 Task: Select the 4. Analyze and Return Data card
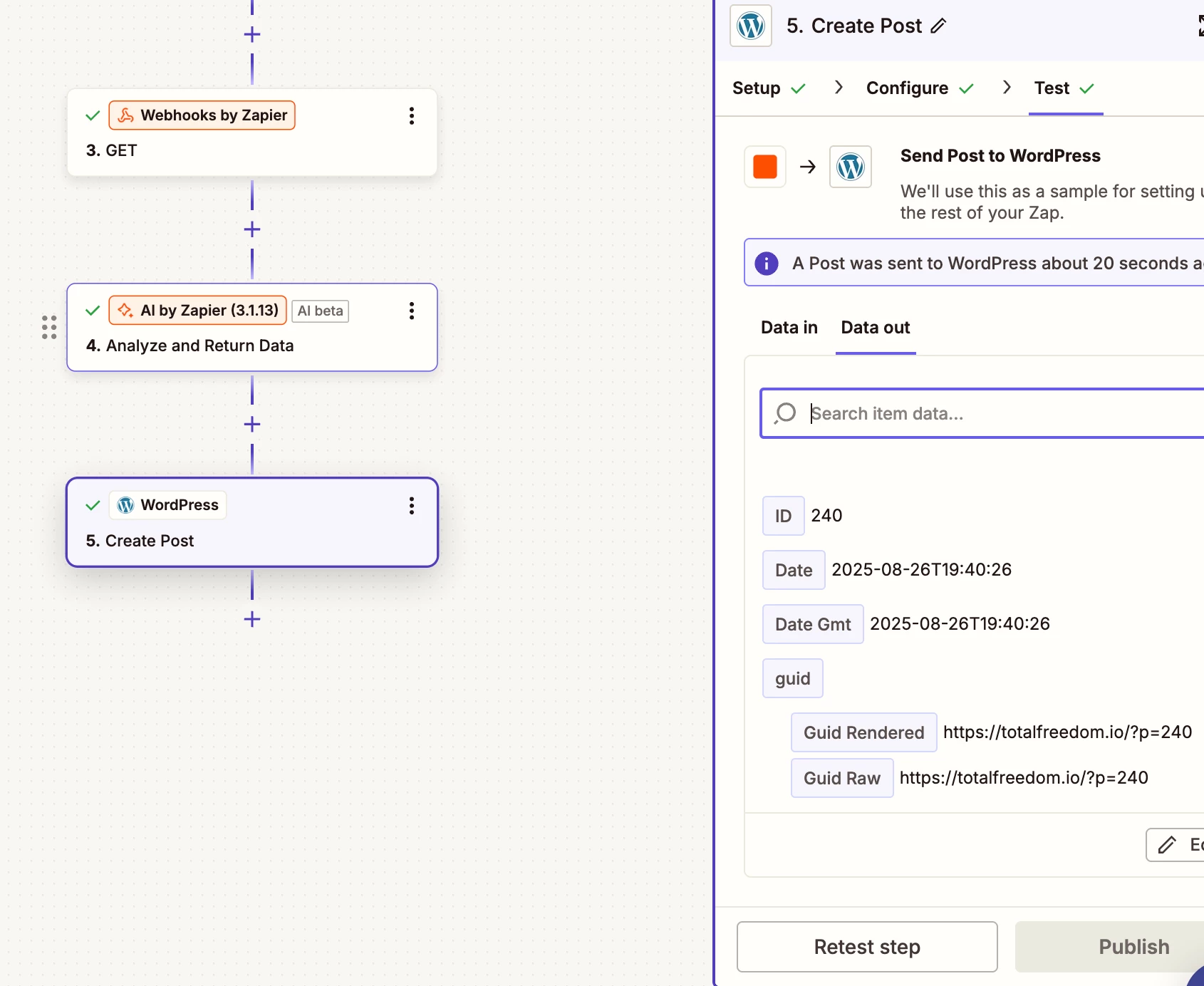[252, 328]
